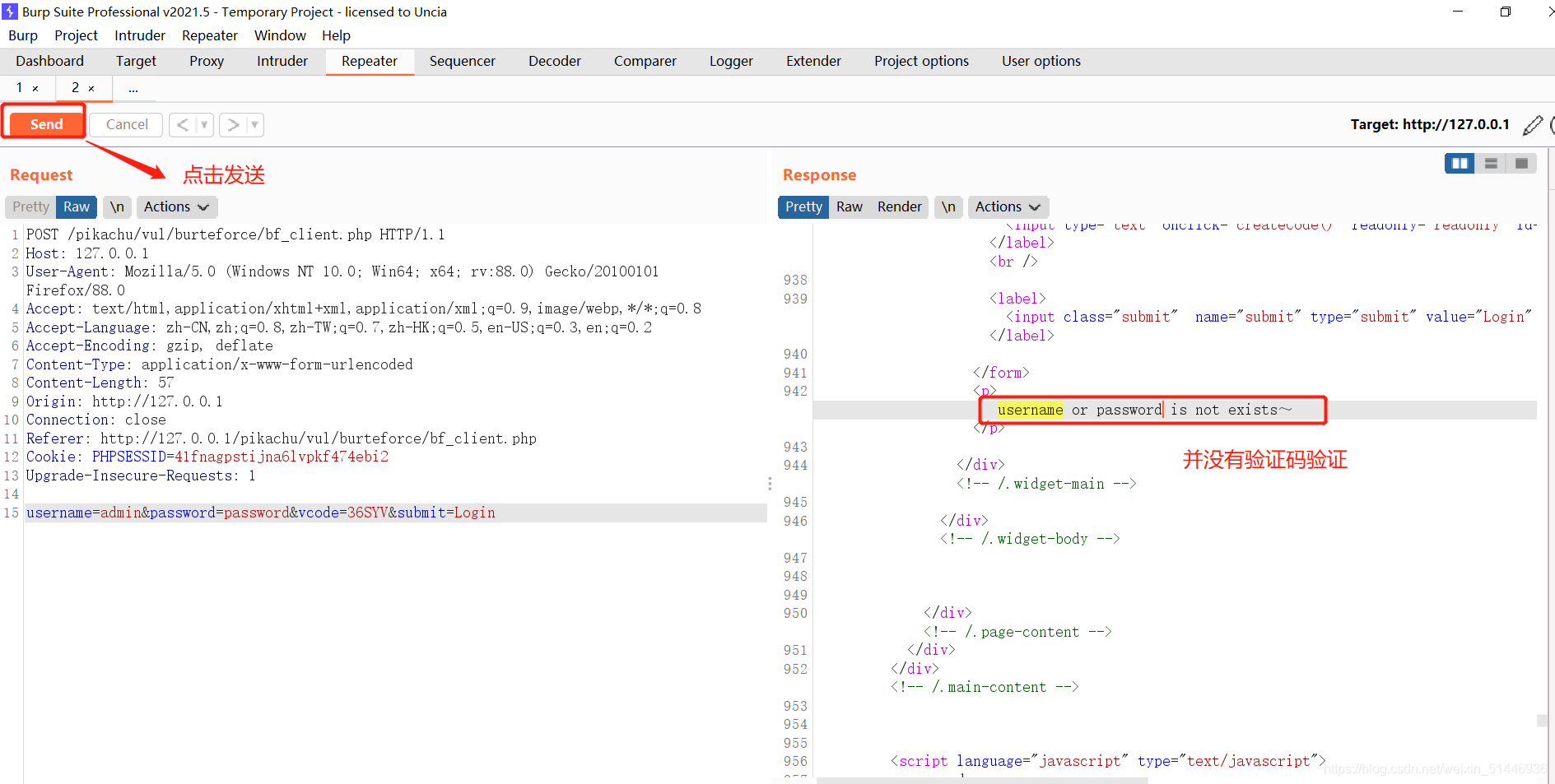Close Repeater sub-tab 1
The width and height of the screenshot is (1555, 784).
(35, 88)
